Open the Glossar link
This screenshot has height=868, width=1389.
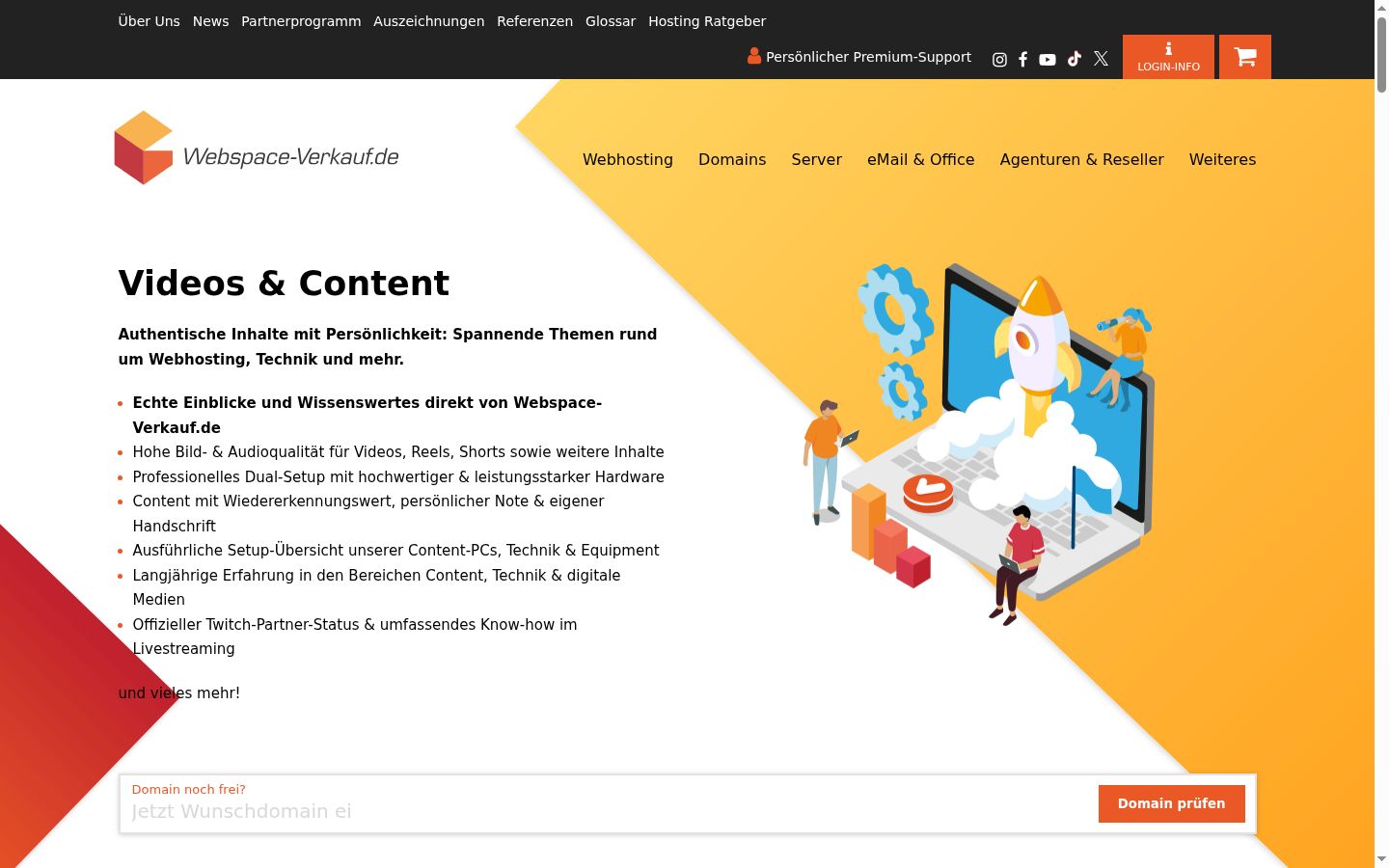pos(611,21)
